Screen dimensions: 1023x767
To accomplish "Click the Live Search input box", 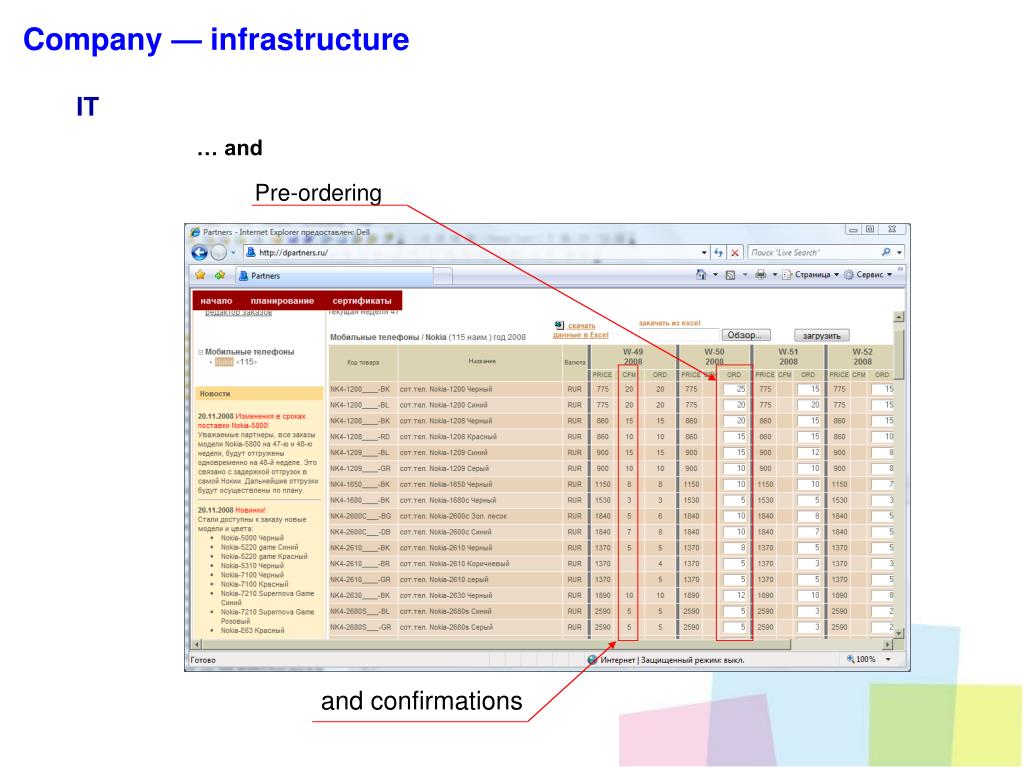I will pos(812,252).
